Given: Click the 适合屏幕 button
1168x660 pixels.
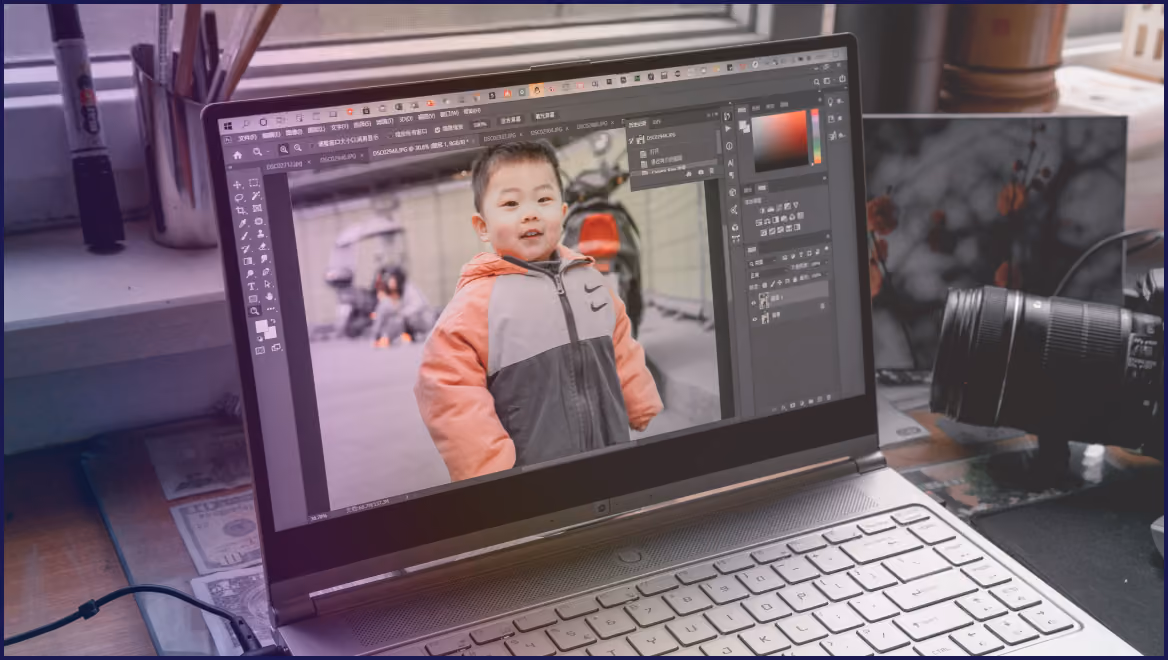Looking at the screenshot, I should 510,120.
